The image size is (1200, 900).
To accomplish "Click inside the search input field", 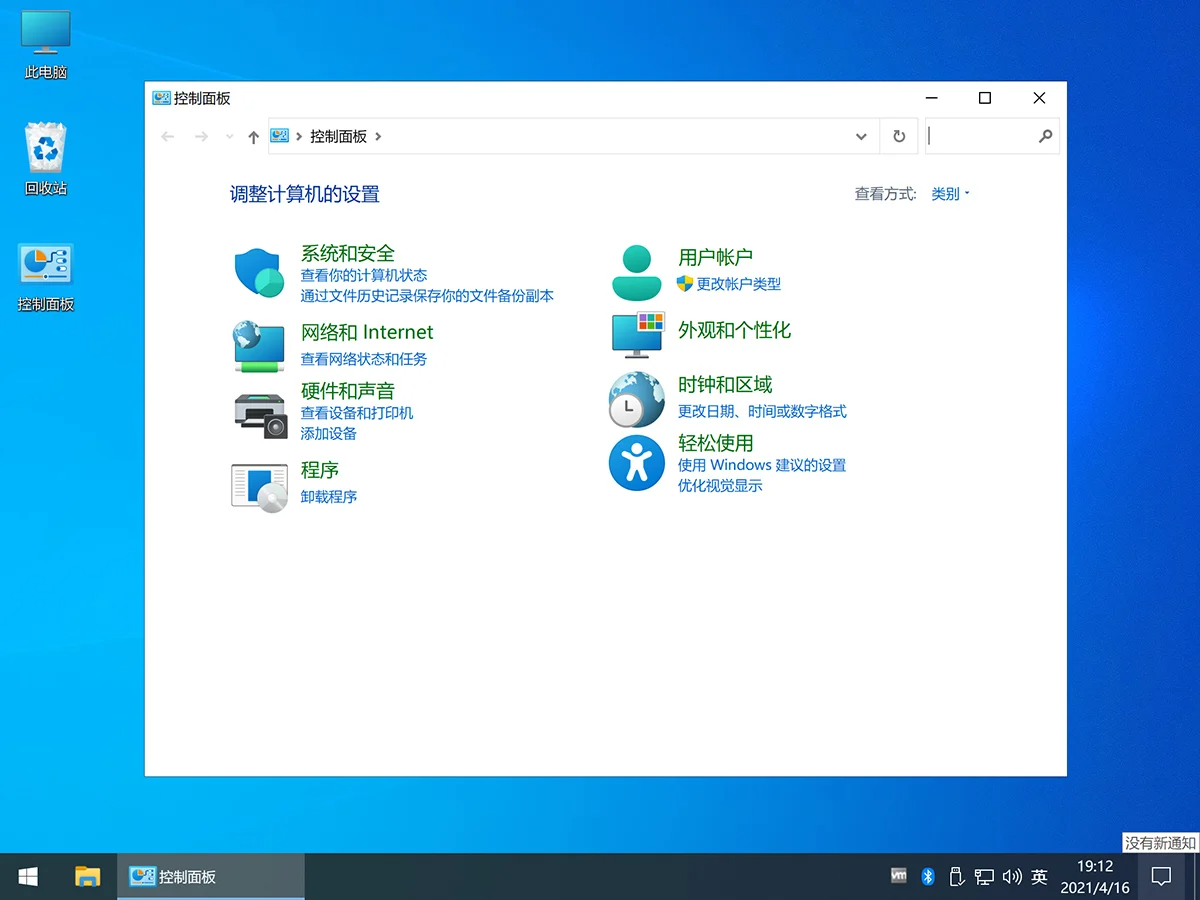I will [x=985, y=136].
